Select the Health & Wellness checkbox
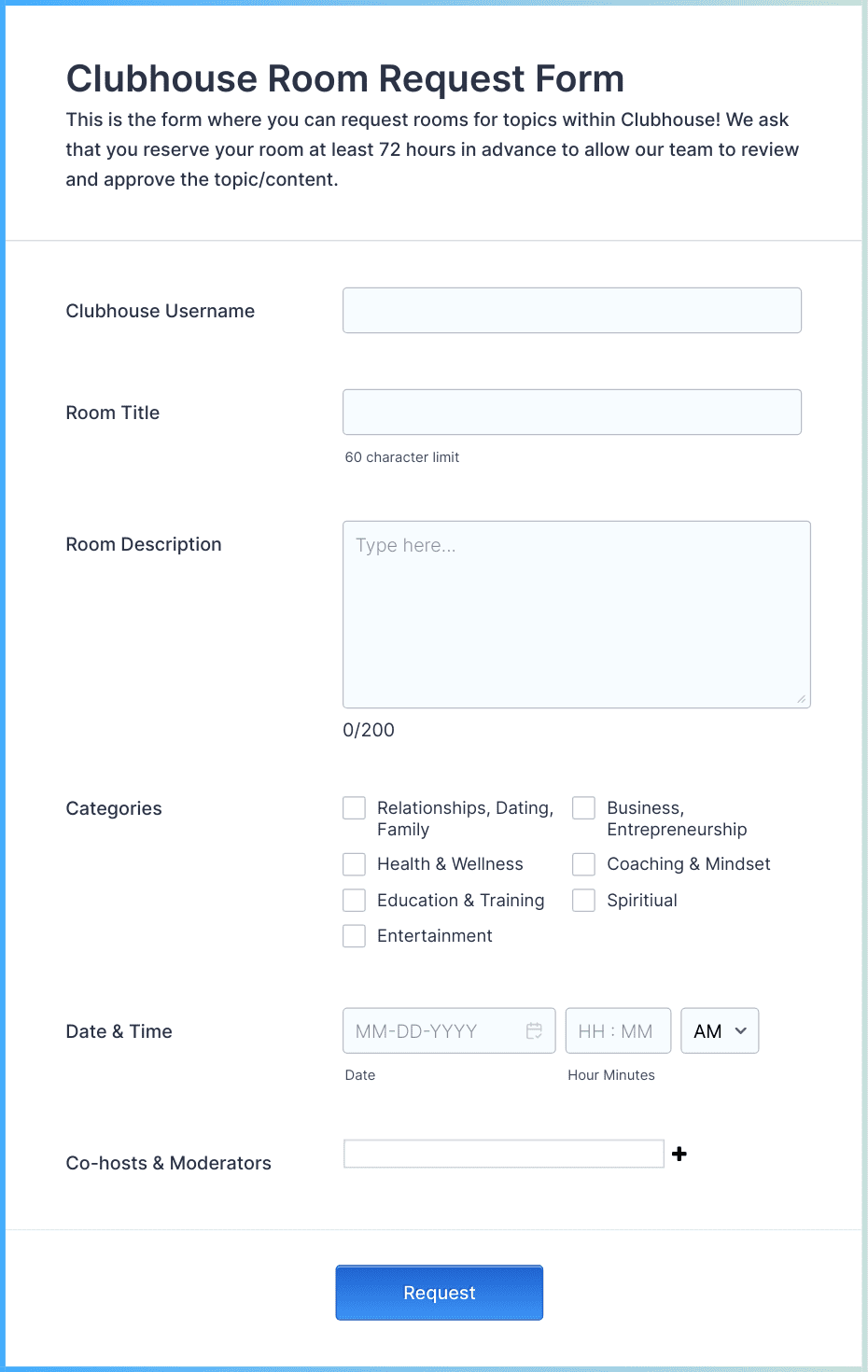This screenshot has width=868, height=1372. click(x=354, y=864)
